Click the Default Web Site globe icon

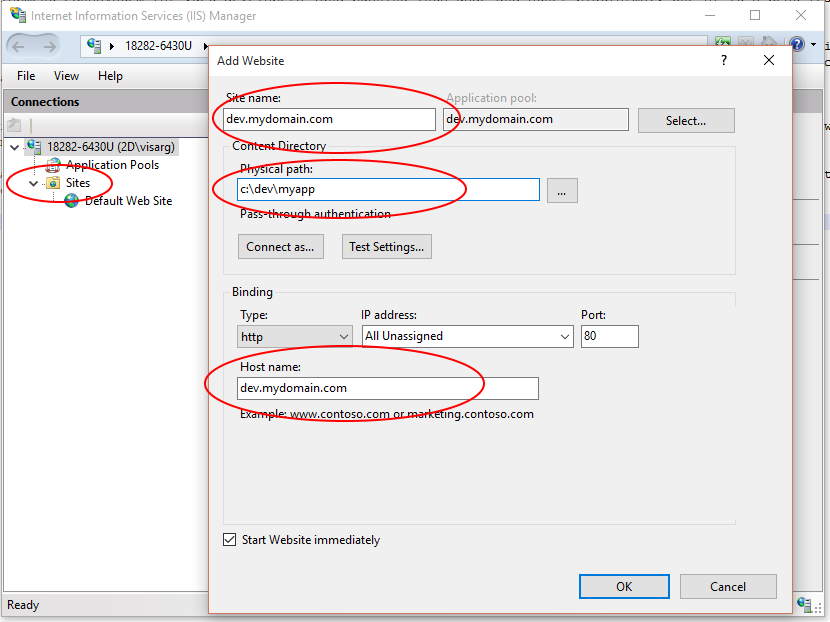pyautogui.click(x=71, y=201)
